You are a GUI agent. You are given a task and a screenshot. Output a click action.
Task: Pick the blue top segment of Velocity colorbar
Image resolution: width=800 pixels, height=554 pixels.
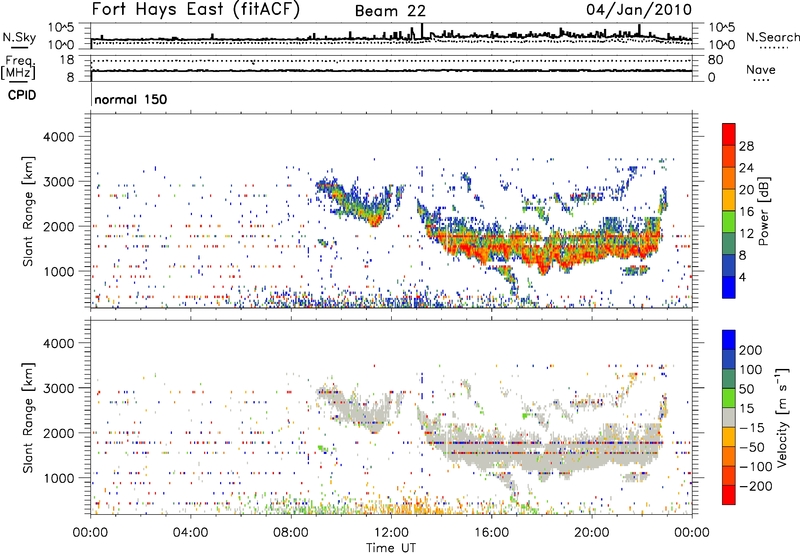(729, 340)
